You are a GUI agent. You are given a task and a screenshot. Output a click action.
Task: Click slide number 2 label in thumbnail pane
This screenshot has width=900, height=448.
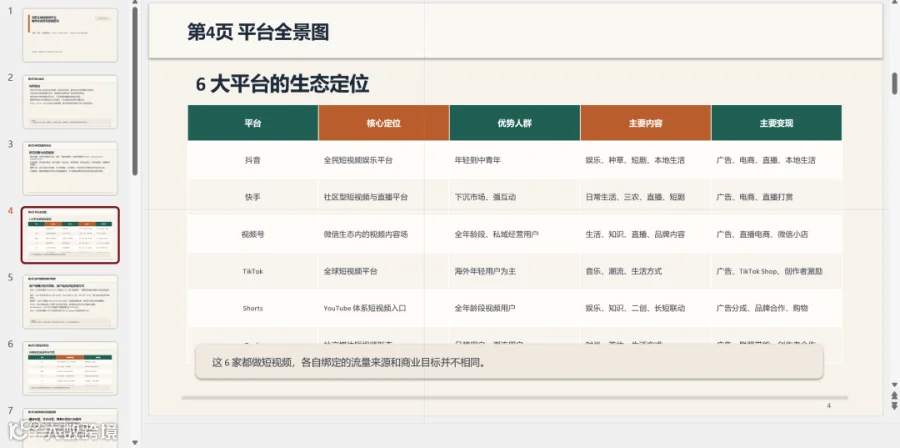point(10,77)
